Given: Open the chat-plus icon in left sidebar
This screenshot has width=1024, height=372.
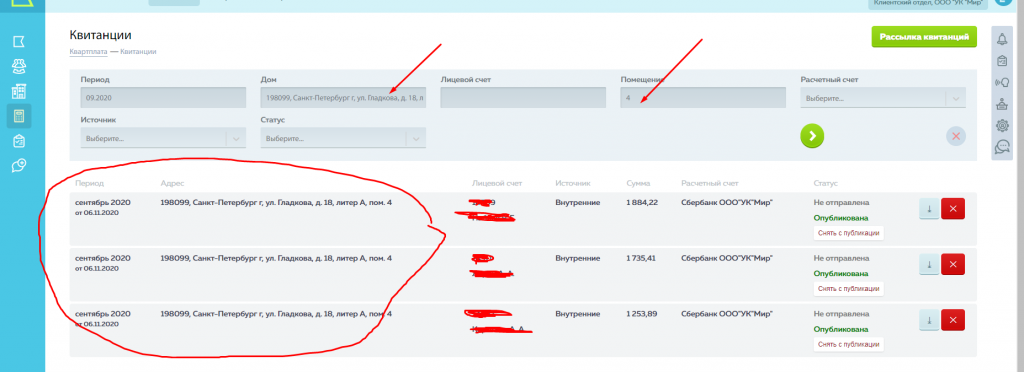Looking at the screenshot, I should point(19,165).
